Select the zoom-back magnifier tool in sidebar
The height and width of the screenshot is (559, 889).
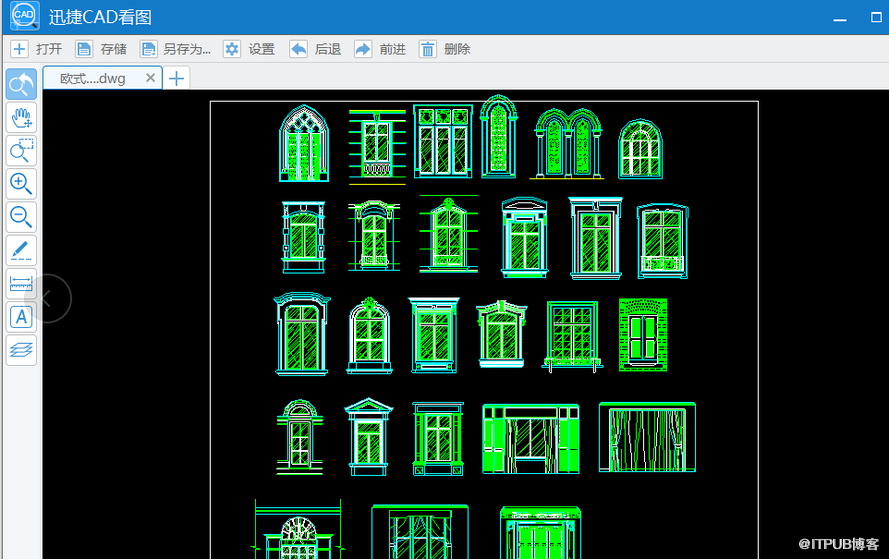22,84
